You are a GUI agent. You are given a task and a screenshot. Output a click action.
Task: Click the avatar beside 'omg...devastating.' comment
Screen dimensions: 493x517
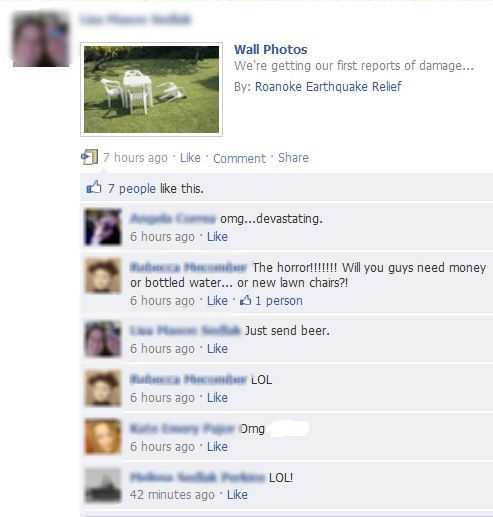click(103, 227)
